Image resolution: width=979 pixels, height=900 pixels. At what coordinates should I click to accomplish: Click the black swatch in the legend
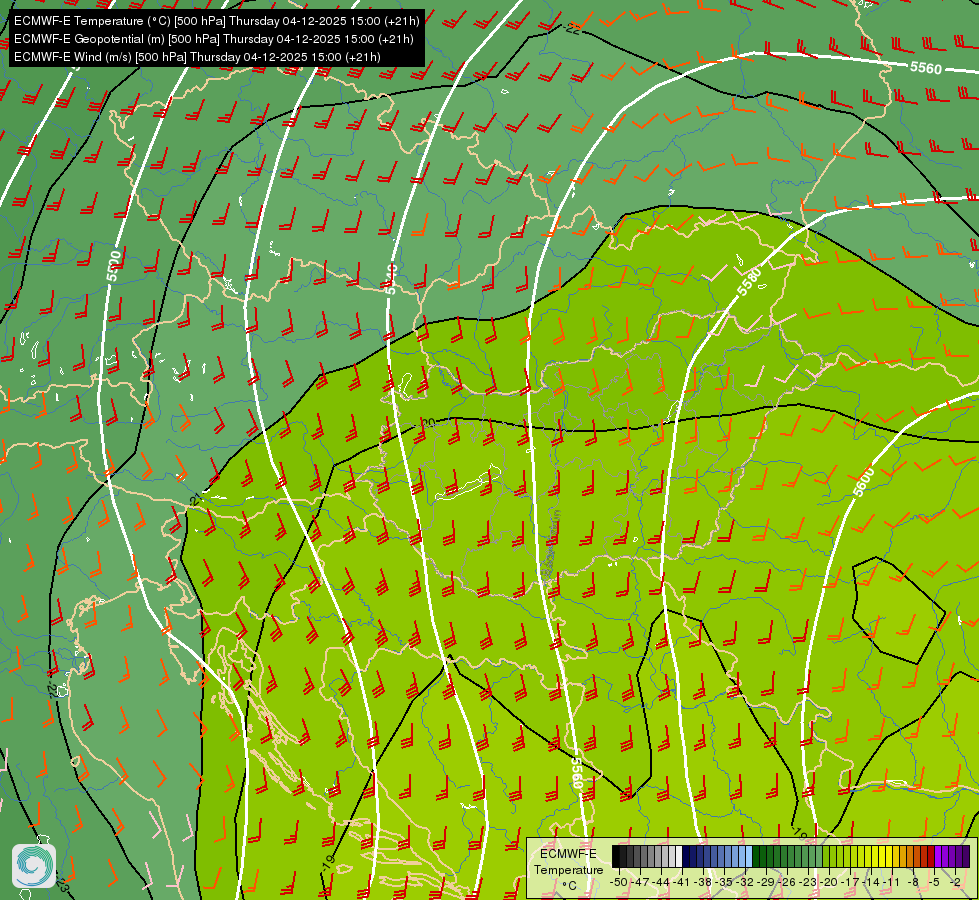coord(616,856)
